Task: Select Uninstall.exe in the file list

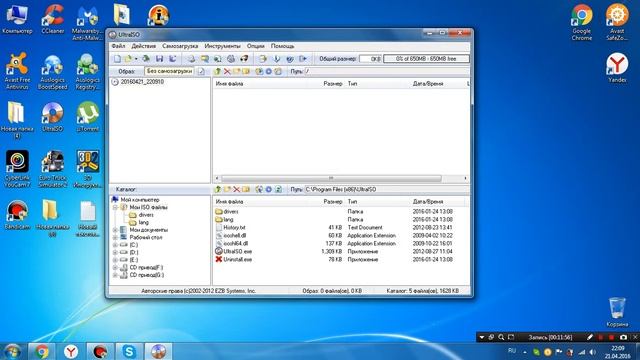Action: point(238,260)
